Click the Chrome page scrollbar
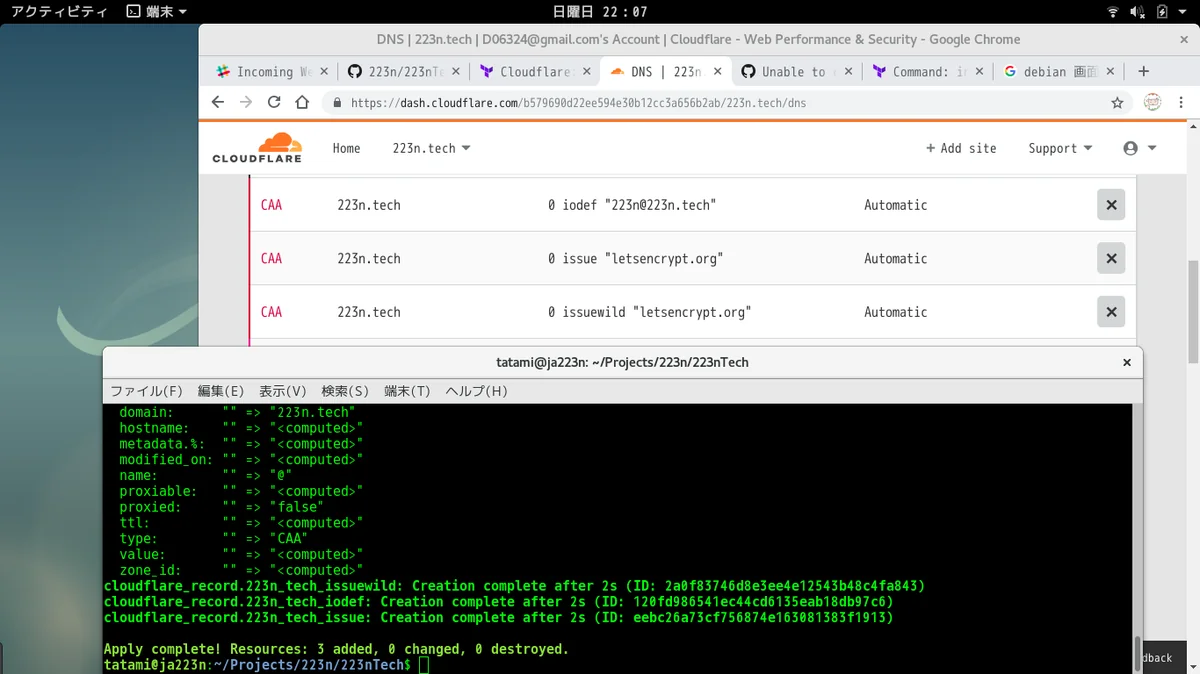 click(1192, 311)
